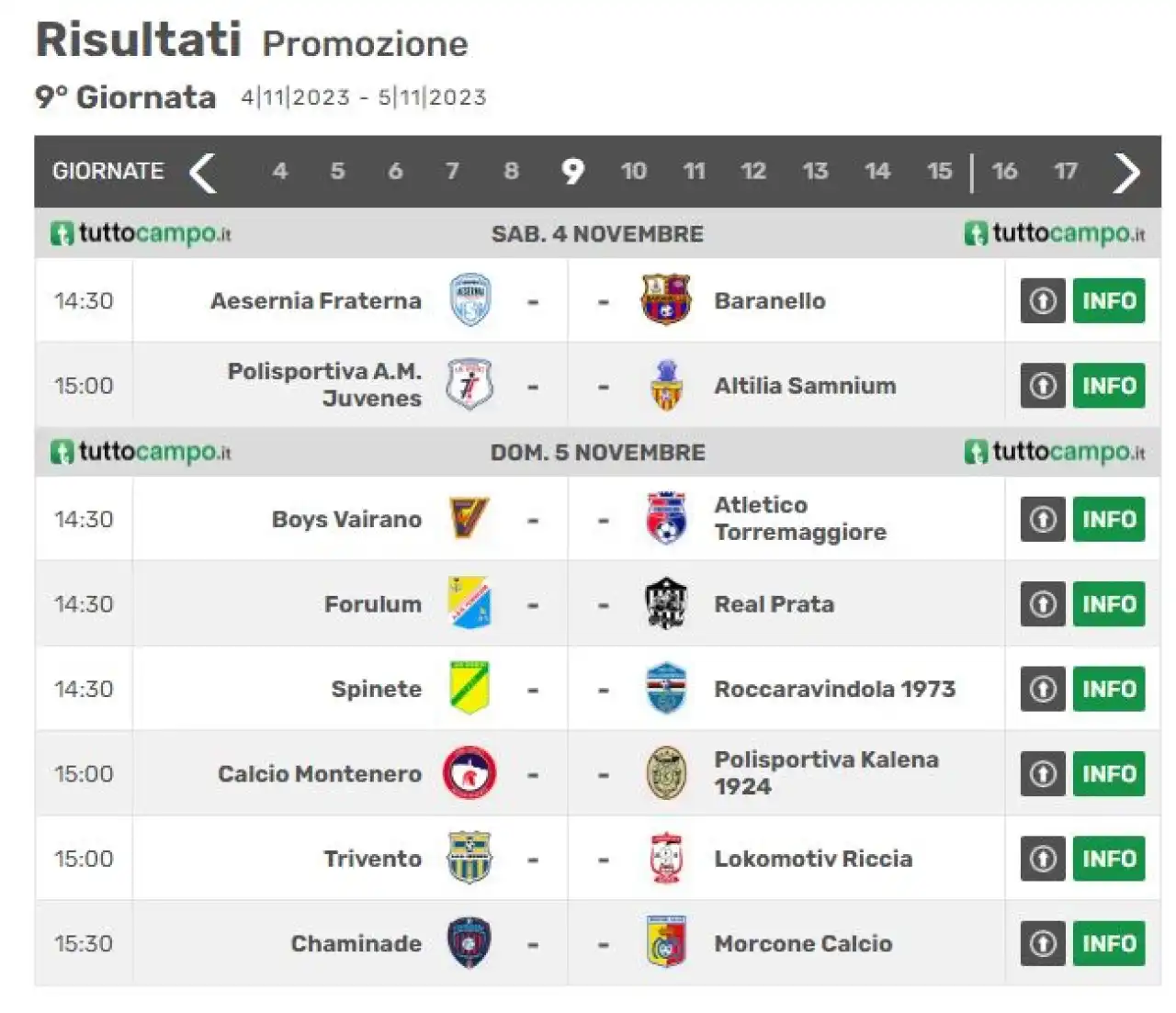Screen dimensions: 1176x1013
Task: Click the gray arrow icon for Chaminade match
Action: 1043,943
